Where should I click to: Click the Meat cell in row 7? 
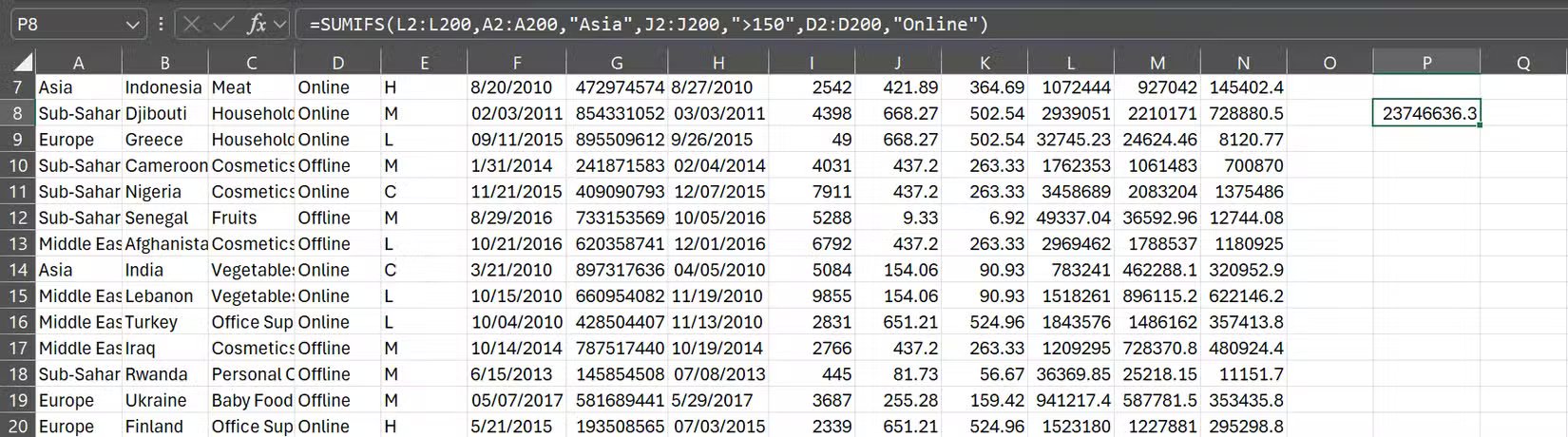coord(252,87)
